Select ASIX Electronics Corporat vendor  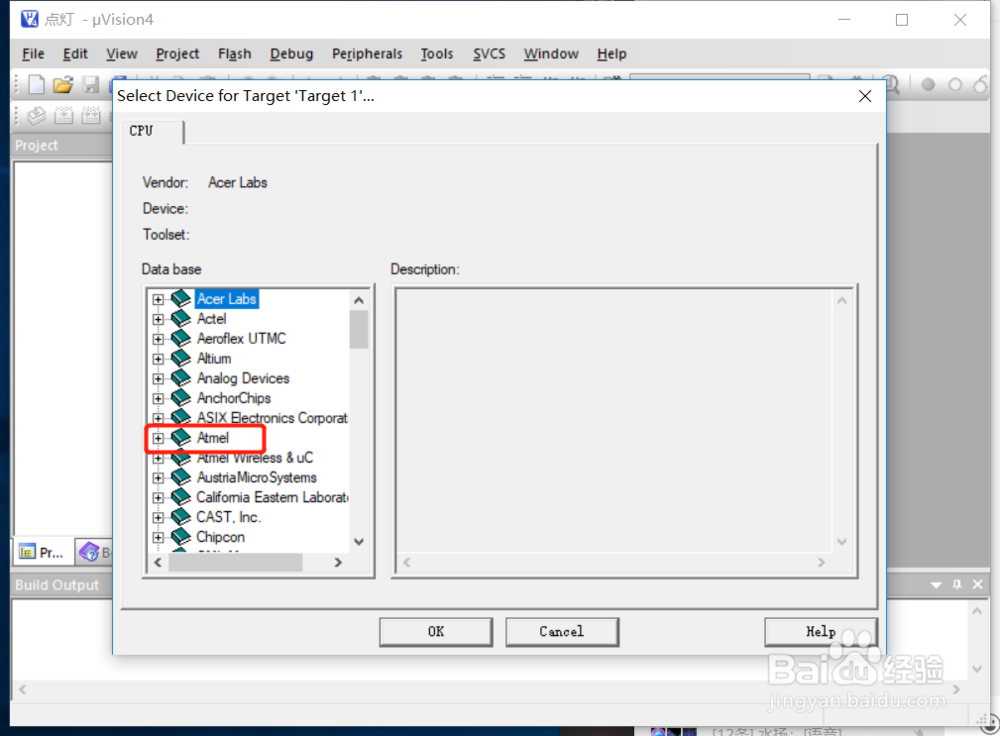coord(272,418)
